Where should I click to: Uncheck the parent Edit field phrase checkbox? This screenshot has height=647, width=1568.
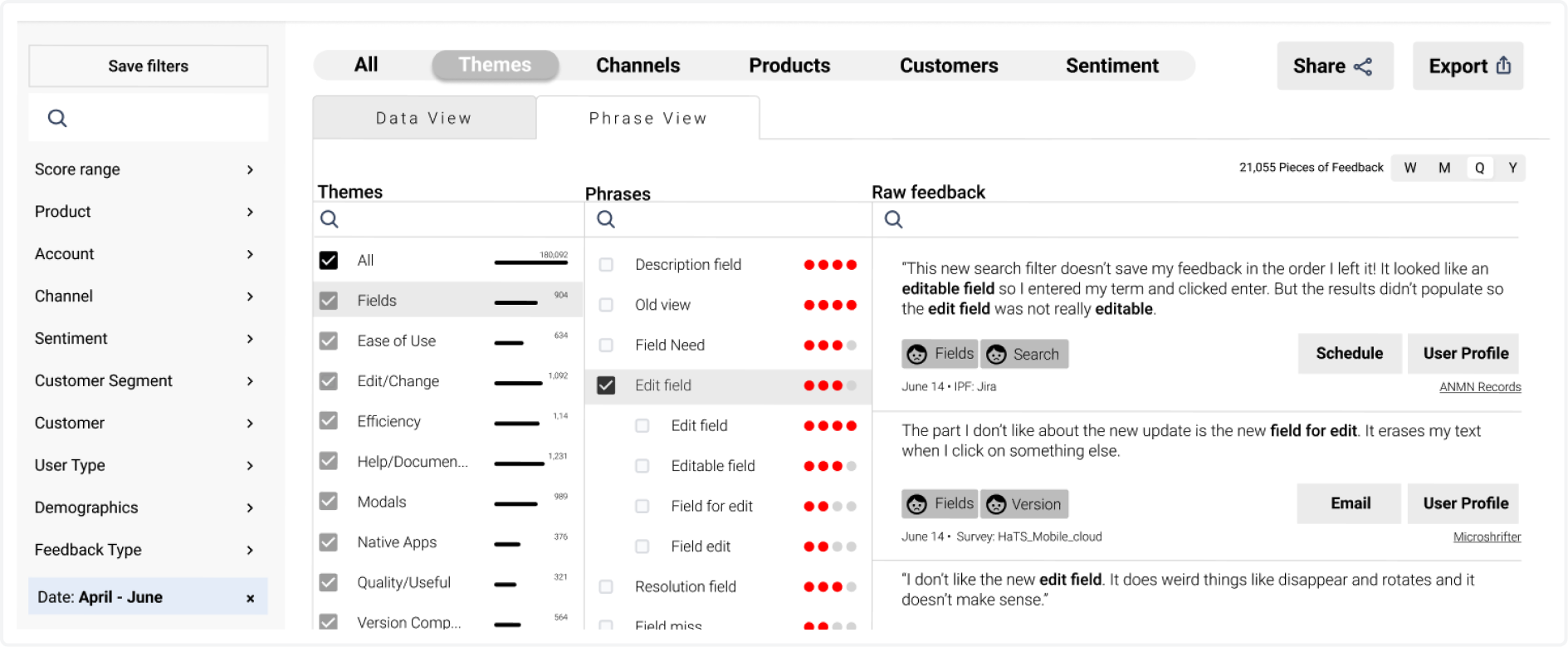coord(606,385)
